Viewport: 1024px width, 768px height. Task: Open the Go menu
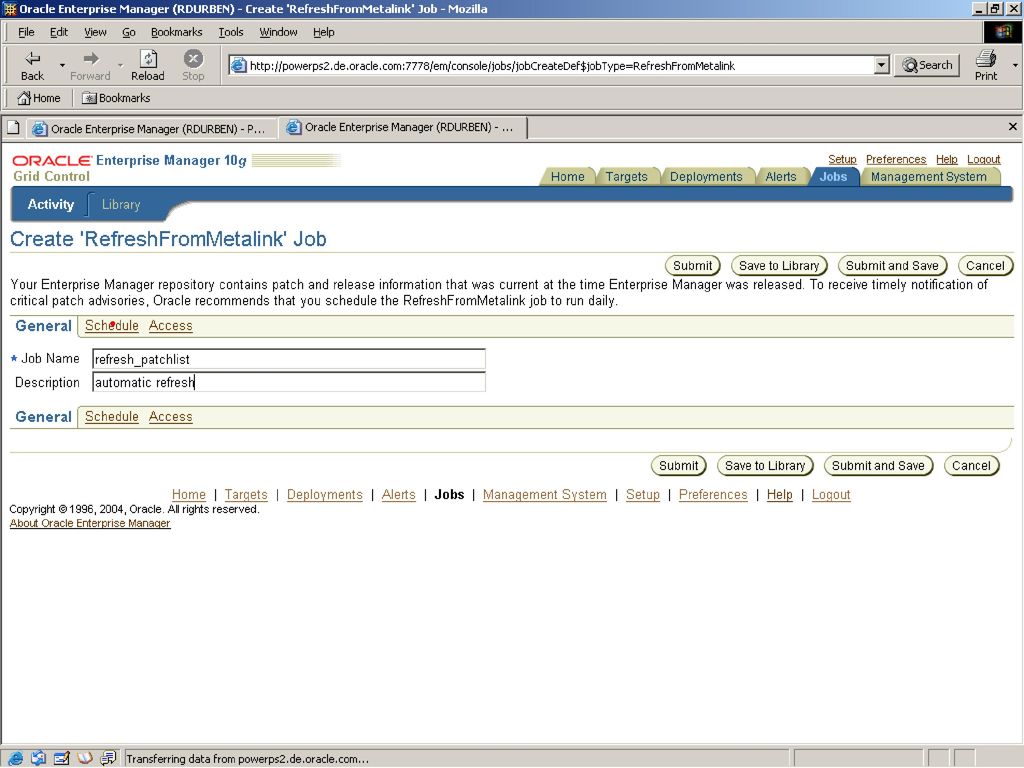pyautogui.click(x=129, y=32)
